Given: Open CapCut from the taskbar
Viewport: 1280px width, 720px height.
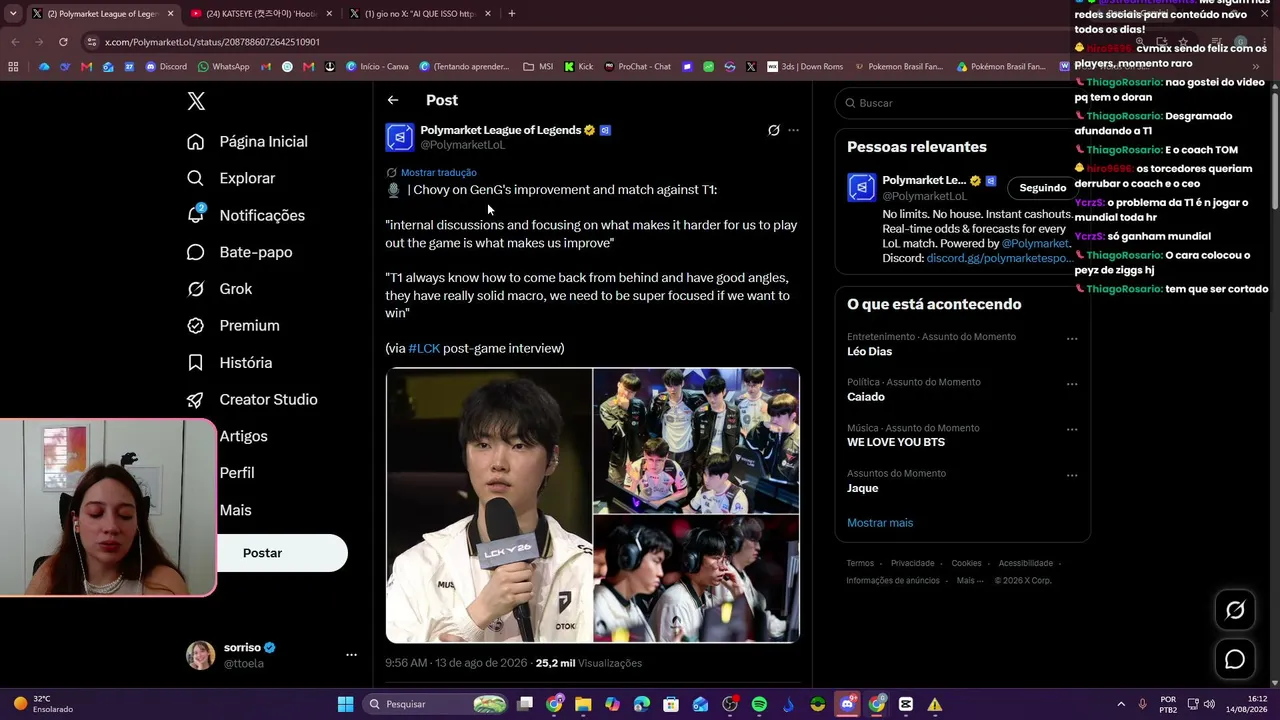Looking at the screenshot, I should [x=906, y=704].
